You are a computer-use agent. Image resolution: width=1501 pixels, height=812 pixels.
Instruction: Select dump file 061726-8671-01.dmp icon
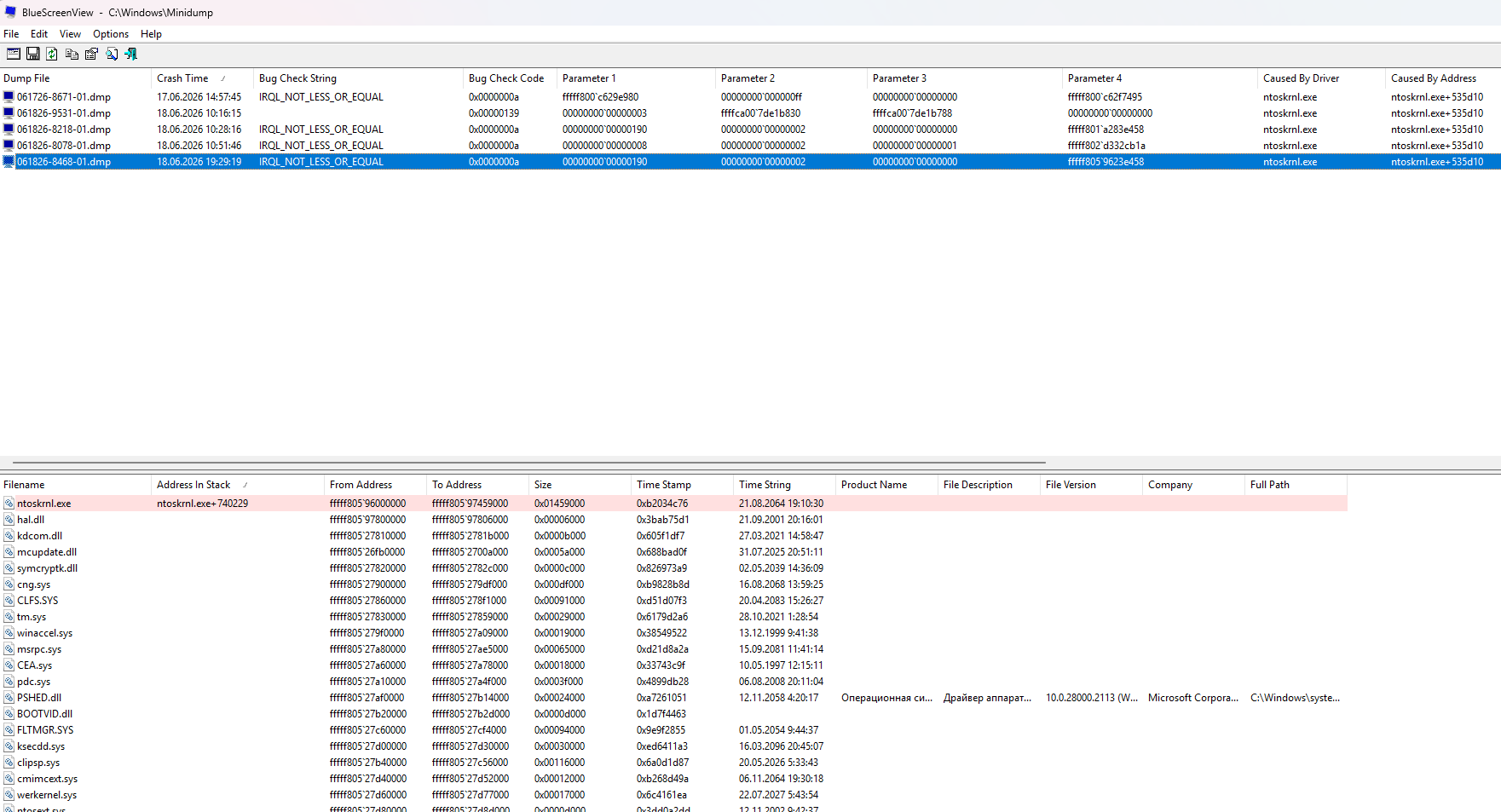pyautogui.click(x=9, y=97)
